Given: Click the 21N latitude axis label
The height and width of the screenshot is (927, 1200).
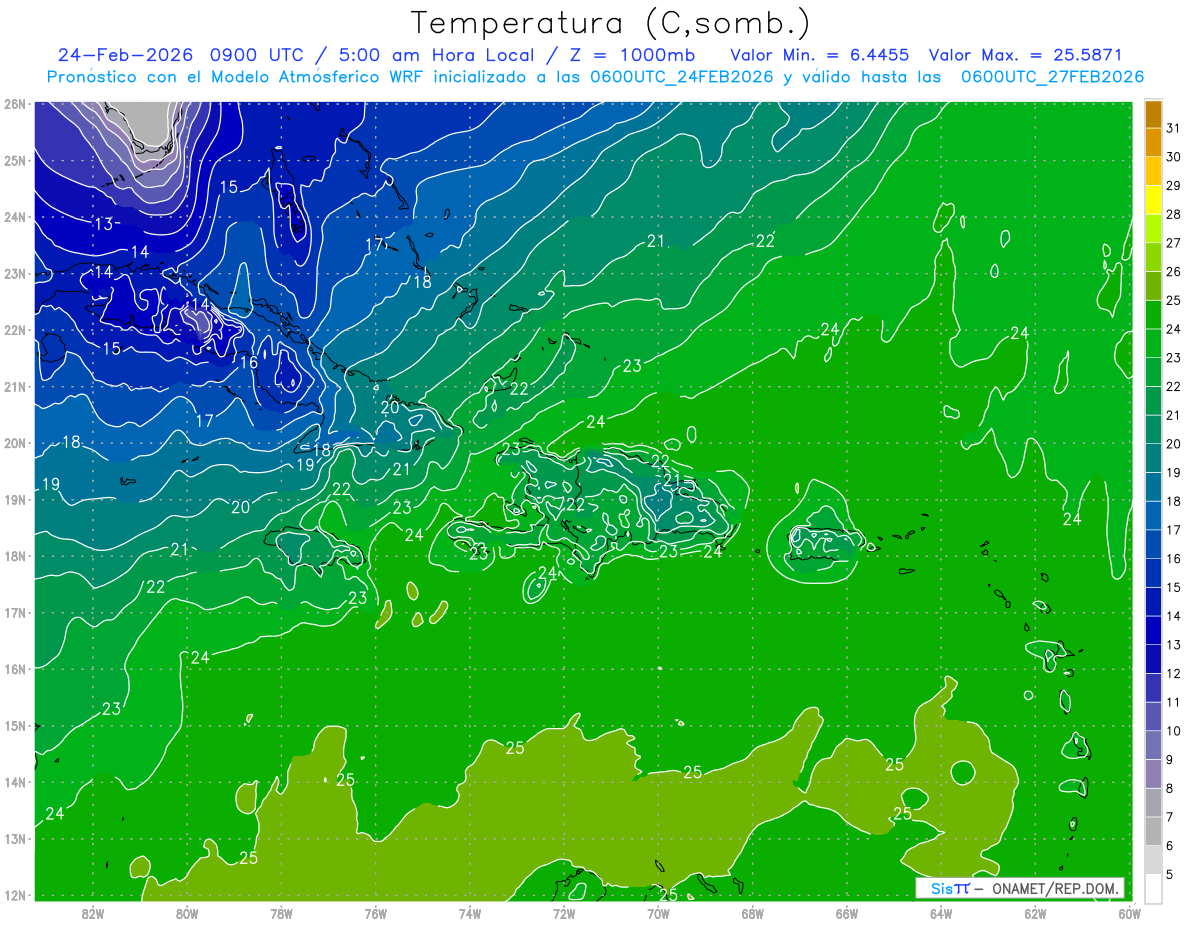Looking at the screenshot, I should [14, 386].
